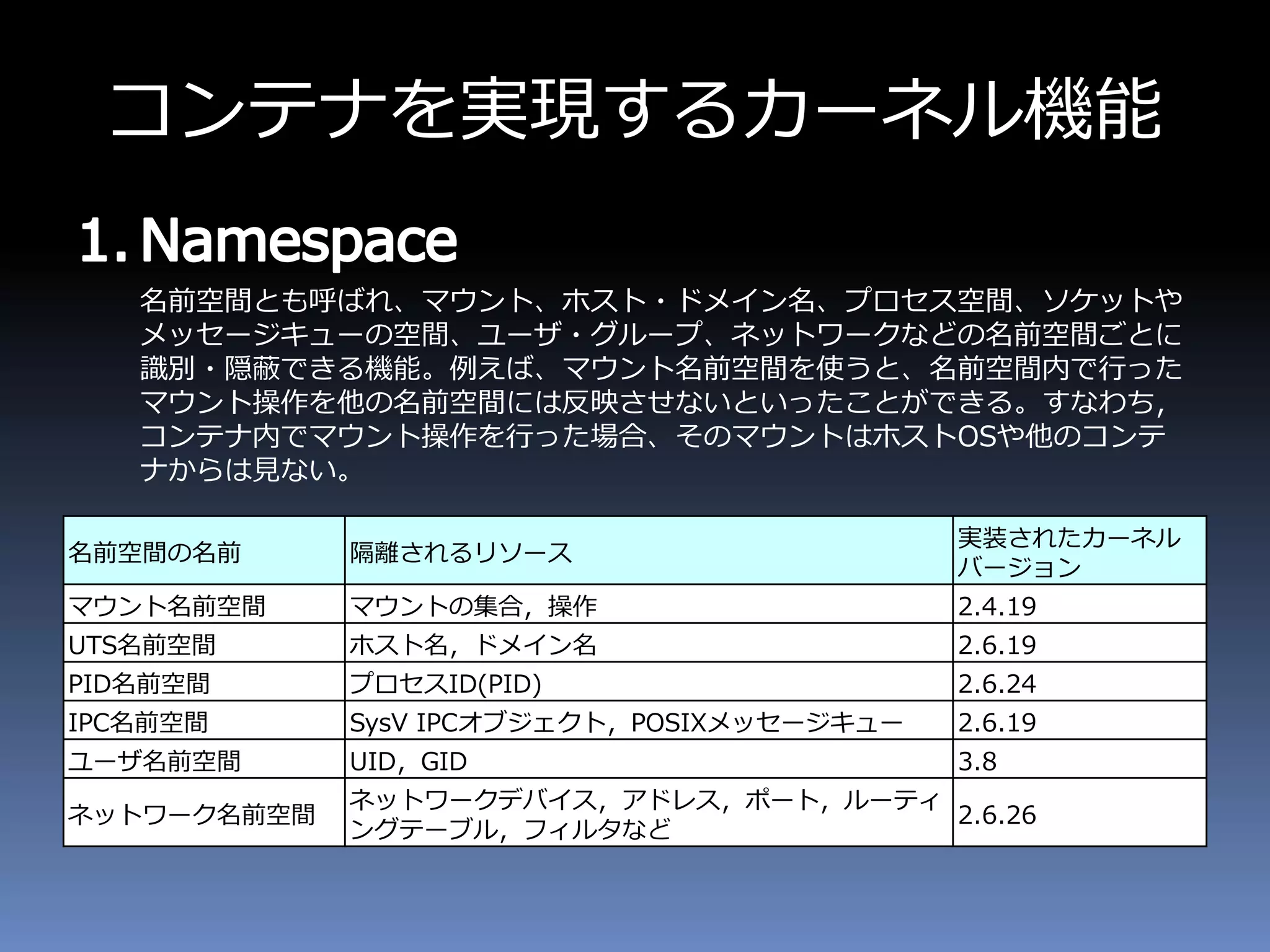The height and width of the screenshot is (952, 1270).
Task: Select the header cell 実装されたカーネルバージョン
Action: click(1069, 552)
